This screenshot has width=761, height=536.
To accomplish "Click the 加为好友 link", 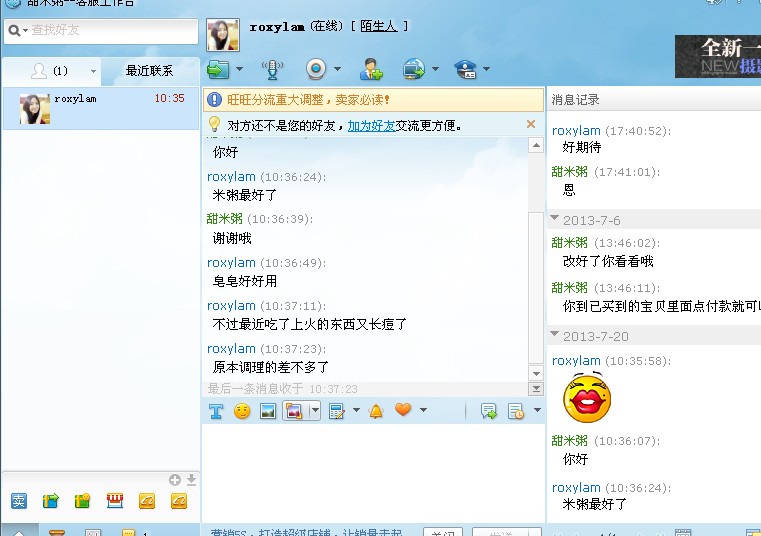I will tap(371, 126).
